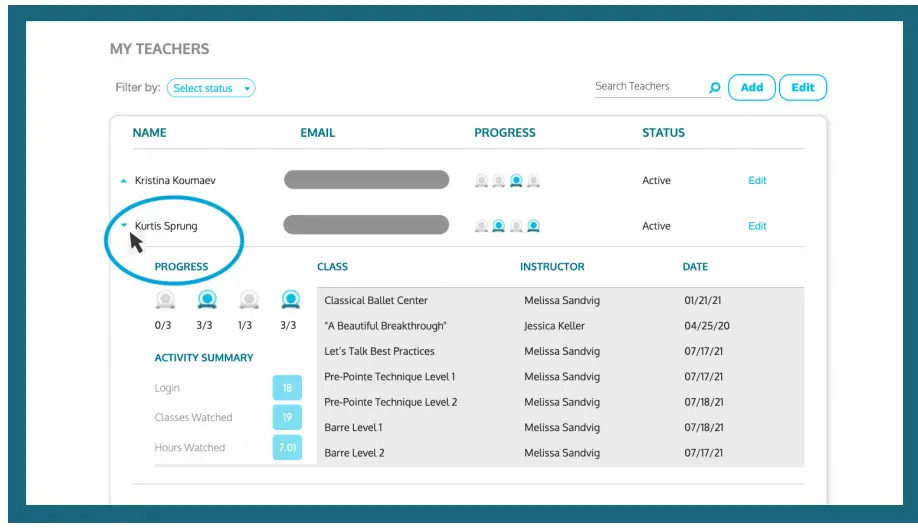Click instructor Jessica Keller
The image size is (918, 528).
(554, 326)
